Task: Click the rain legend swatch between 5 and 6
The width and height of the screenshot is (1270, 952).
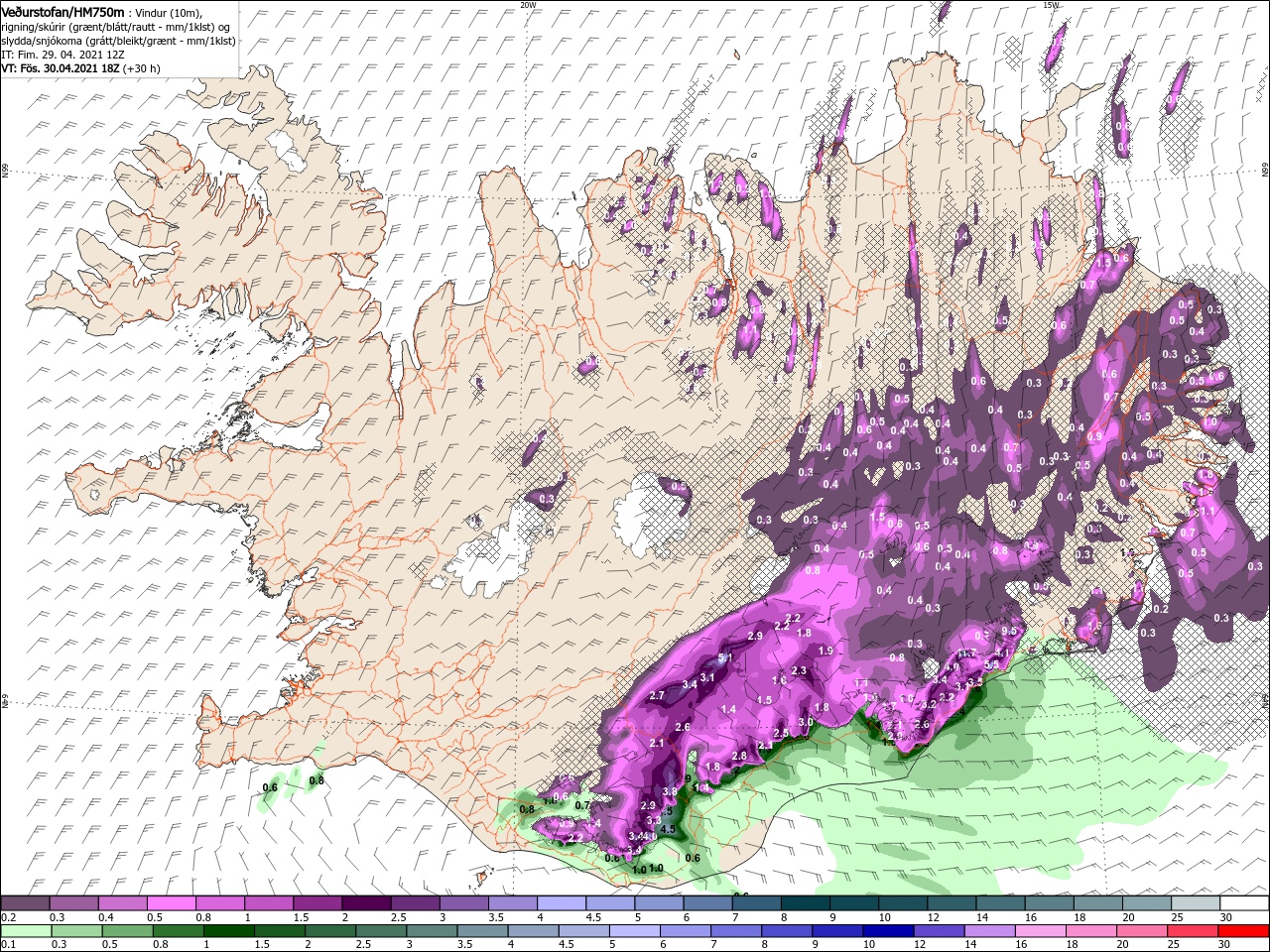Action: tap(636, 931)
